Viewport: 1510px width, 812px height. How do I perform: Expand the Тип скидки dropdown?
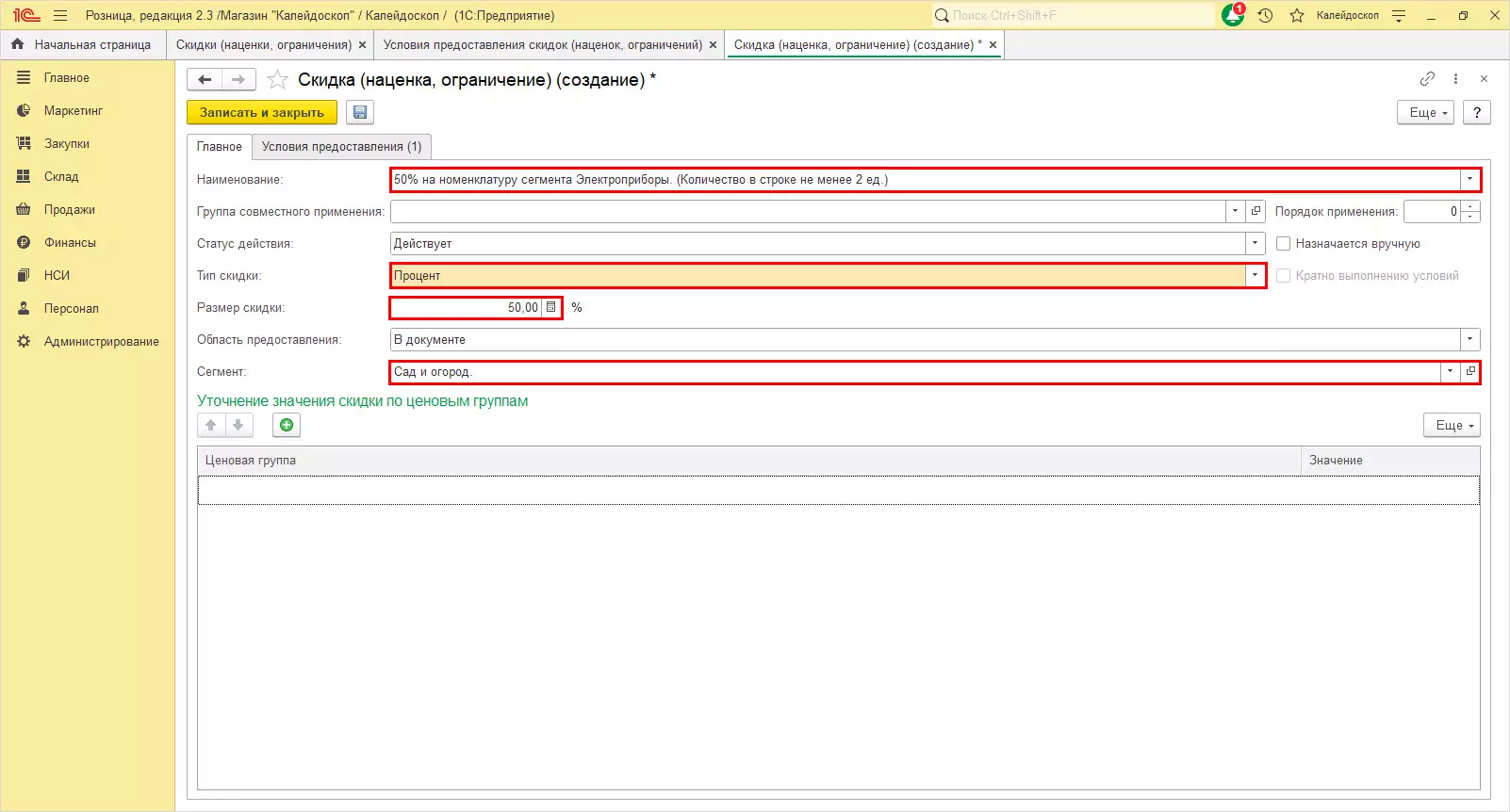tap(1255, 275)
